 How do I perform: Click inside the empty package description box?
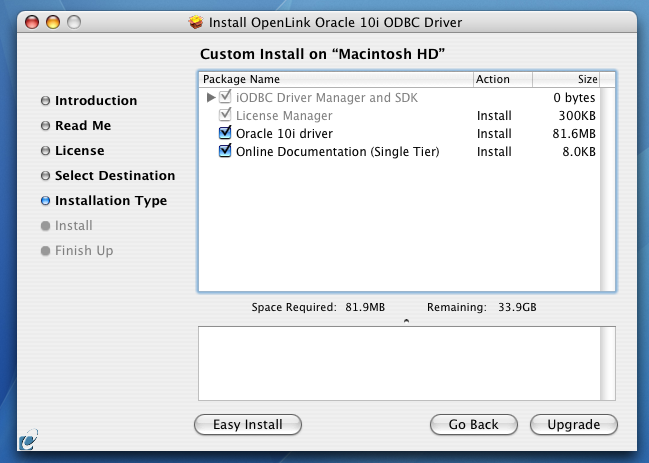(x=399, y=363)
